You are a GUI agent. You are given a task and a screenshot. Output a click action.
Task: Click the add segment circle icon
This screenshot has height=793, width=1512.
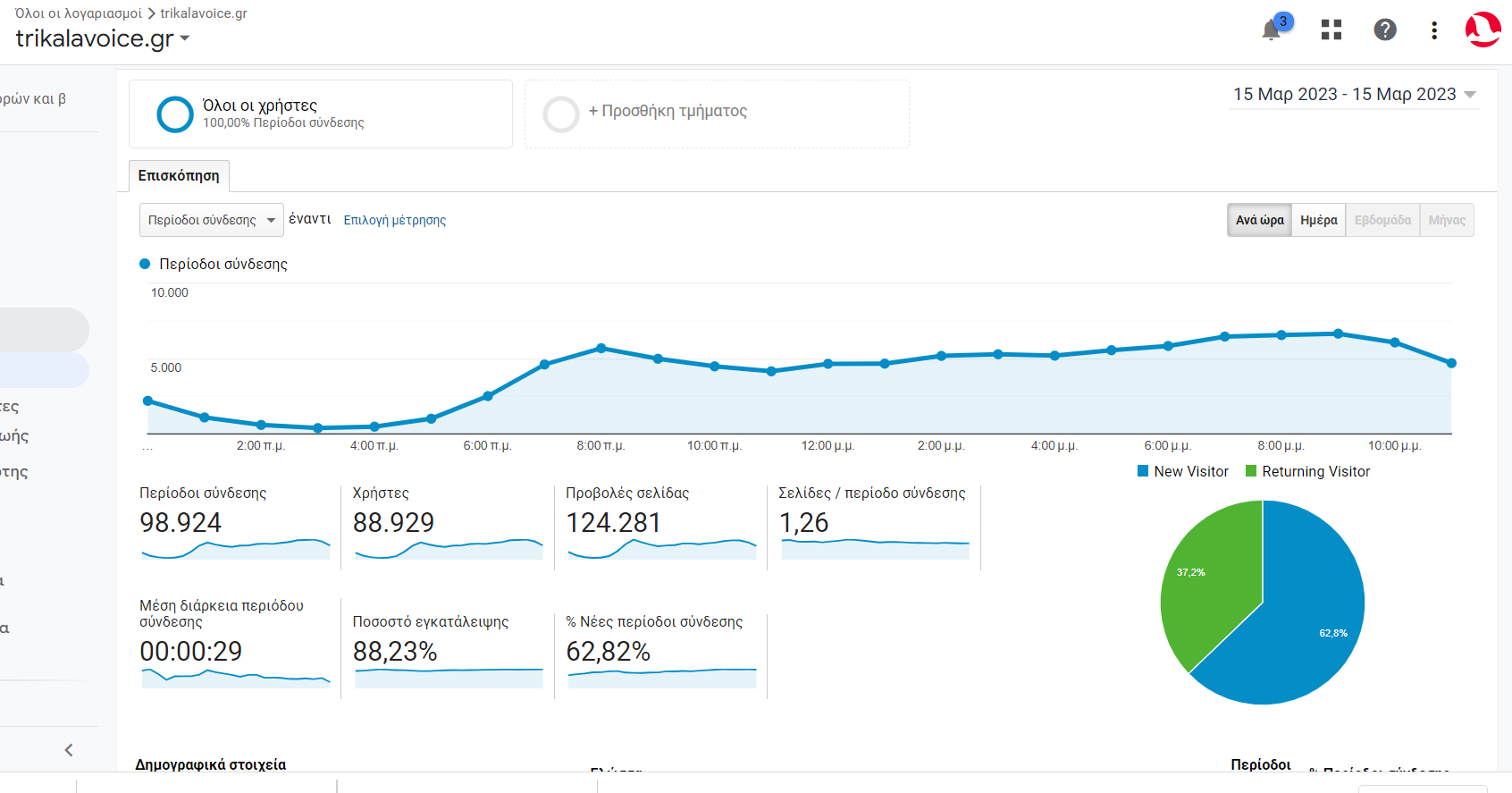561,114
